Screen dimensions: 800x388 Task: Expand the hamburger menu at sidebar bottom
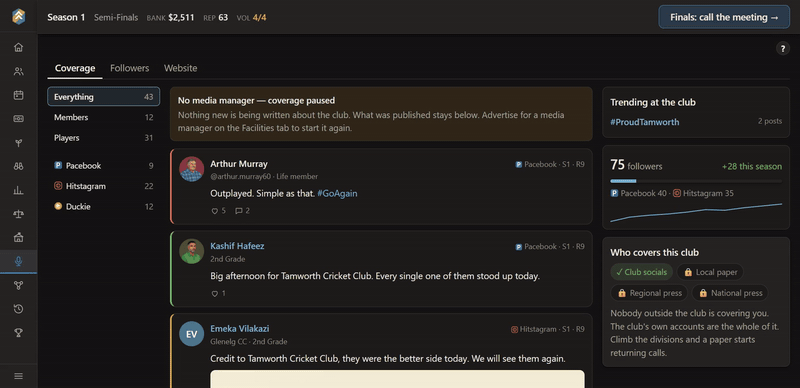pyautogui.click(x=18, y=376)
